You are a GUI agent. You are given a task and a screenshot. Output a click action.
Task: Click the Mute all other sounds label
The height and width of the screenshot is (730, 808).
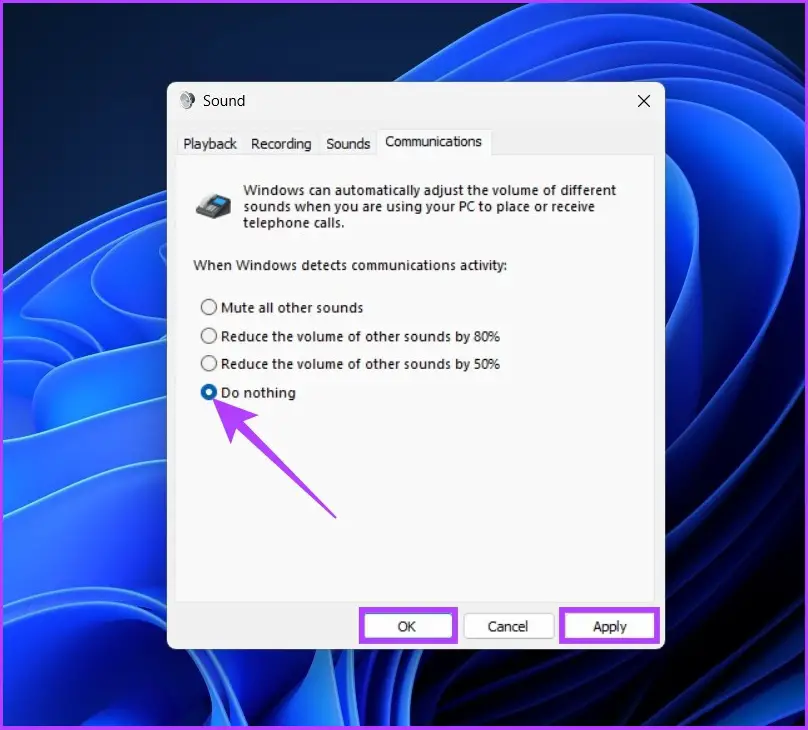[x=292, y=308]
